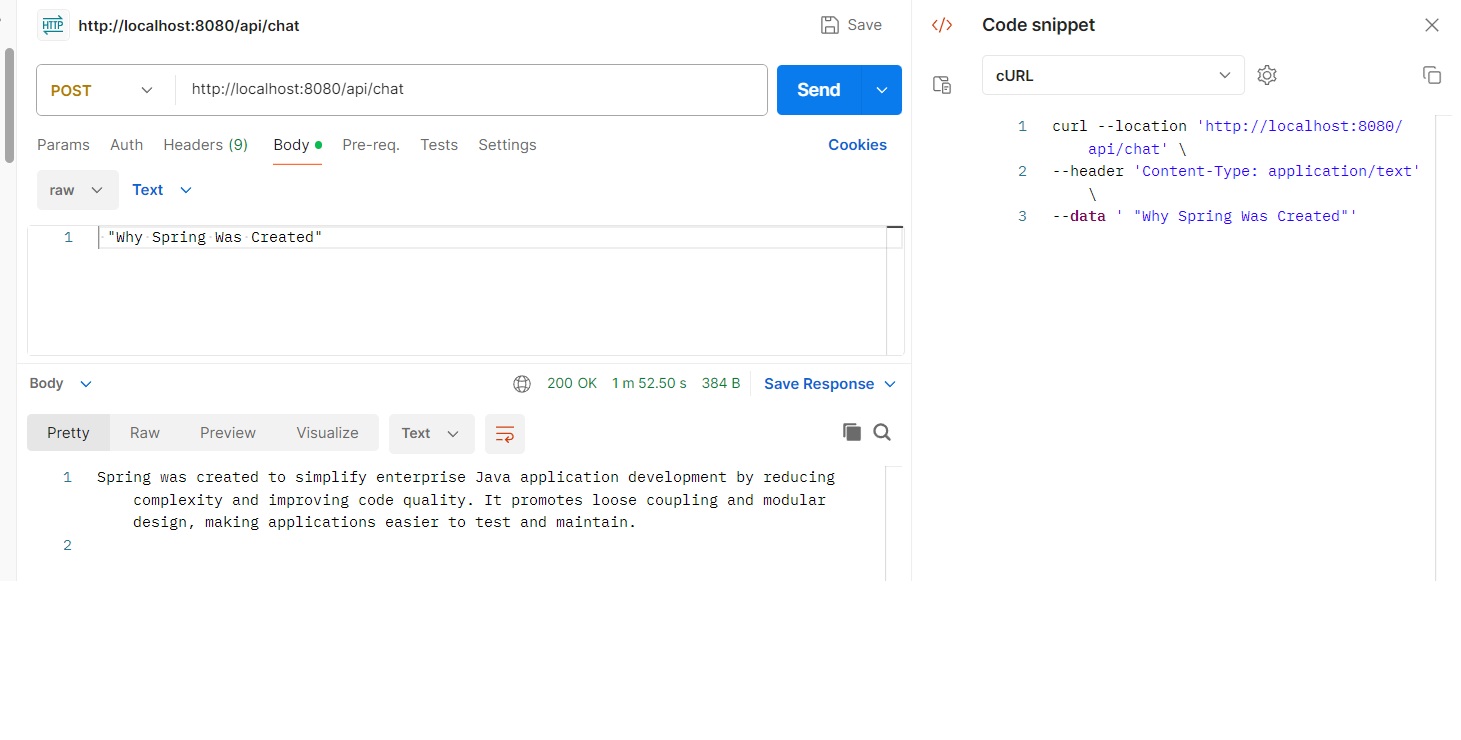Search within response using magnifier icon
The image size is (1461, 740).
tap(882, 432)
